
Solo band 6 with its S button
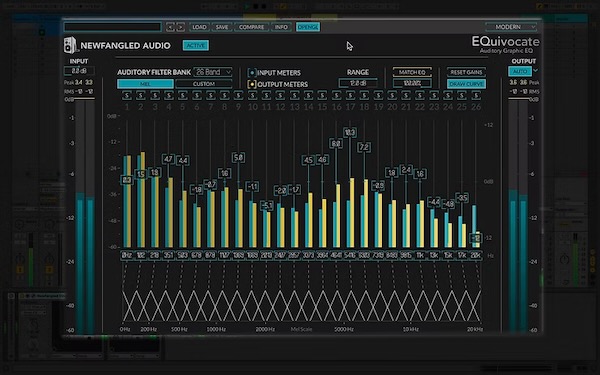pyautogui.click(x=197, y=95)
